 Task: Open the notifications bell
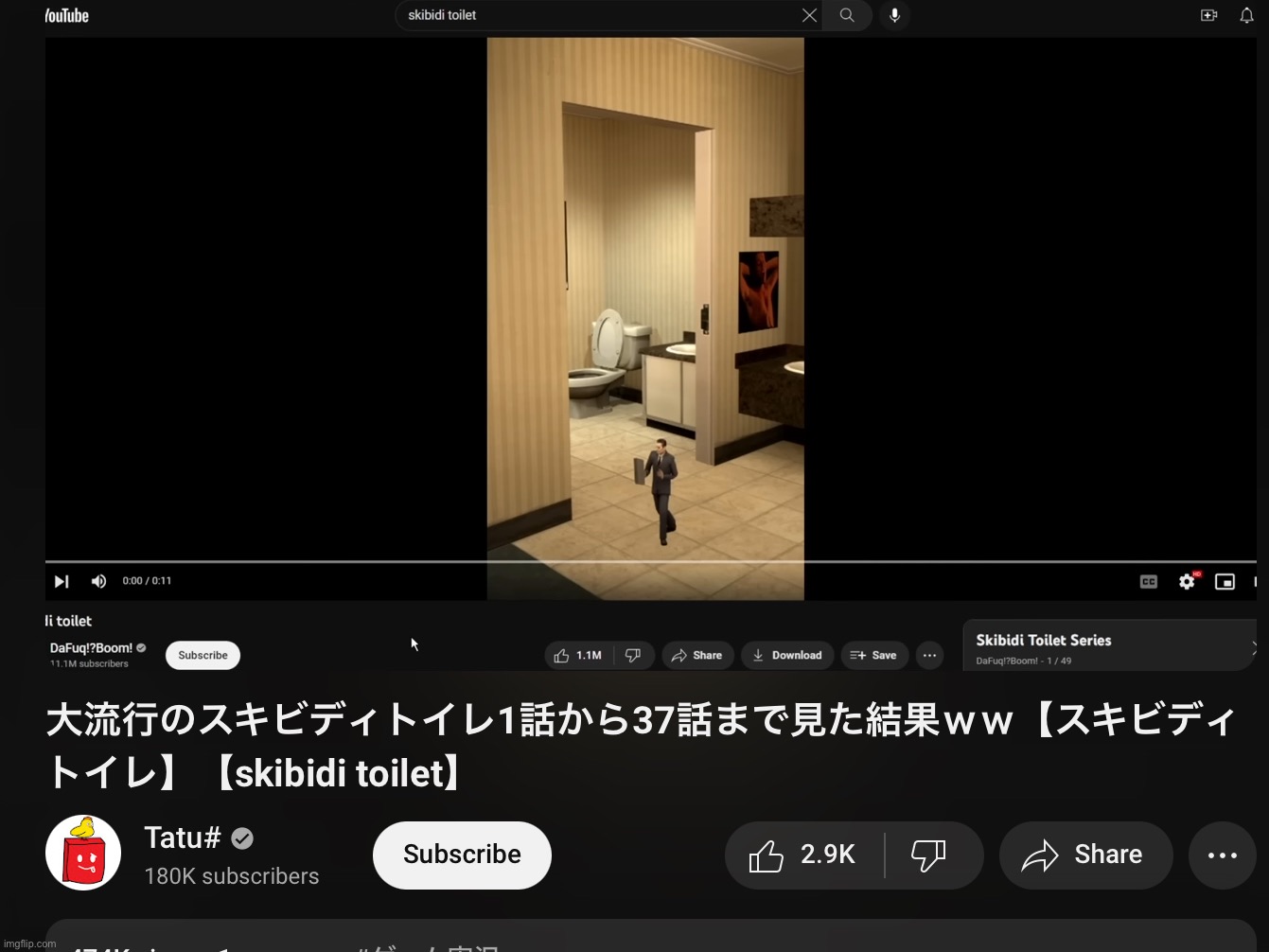coord(1246,15)
